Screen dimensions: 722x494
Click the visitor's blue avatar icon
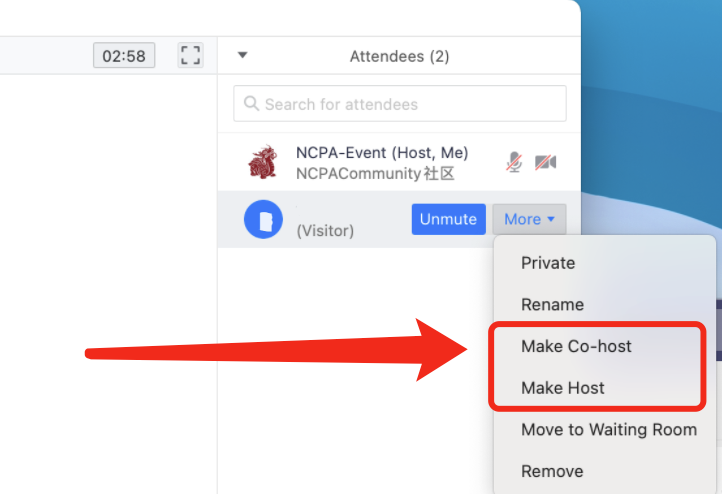[x=263, y=220]
